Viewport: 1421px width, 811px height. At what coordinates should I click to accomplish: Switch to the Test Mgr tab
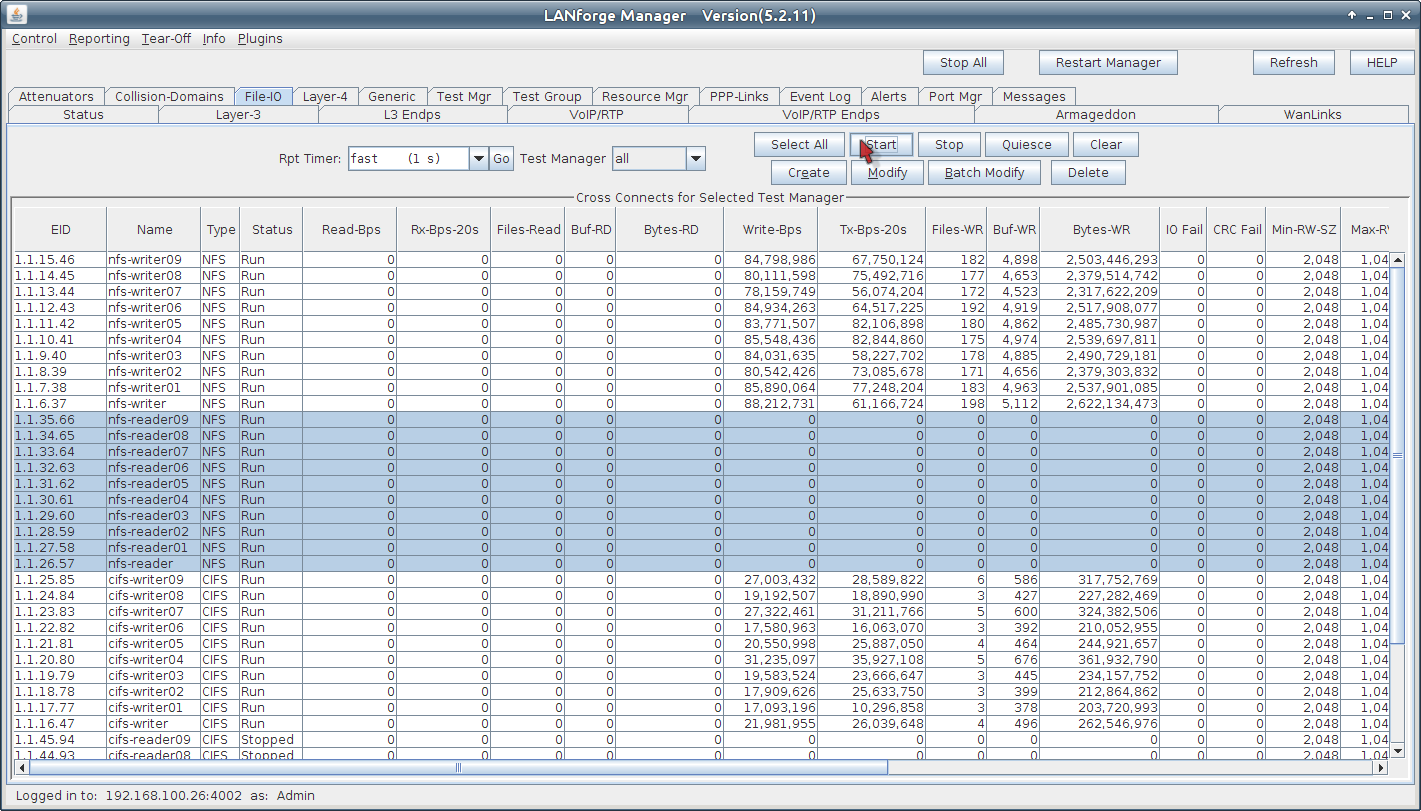(x=464, y=97)
